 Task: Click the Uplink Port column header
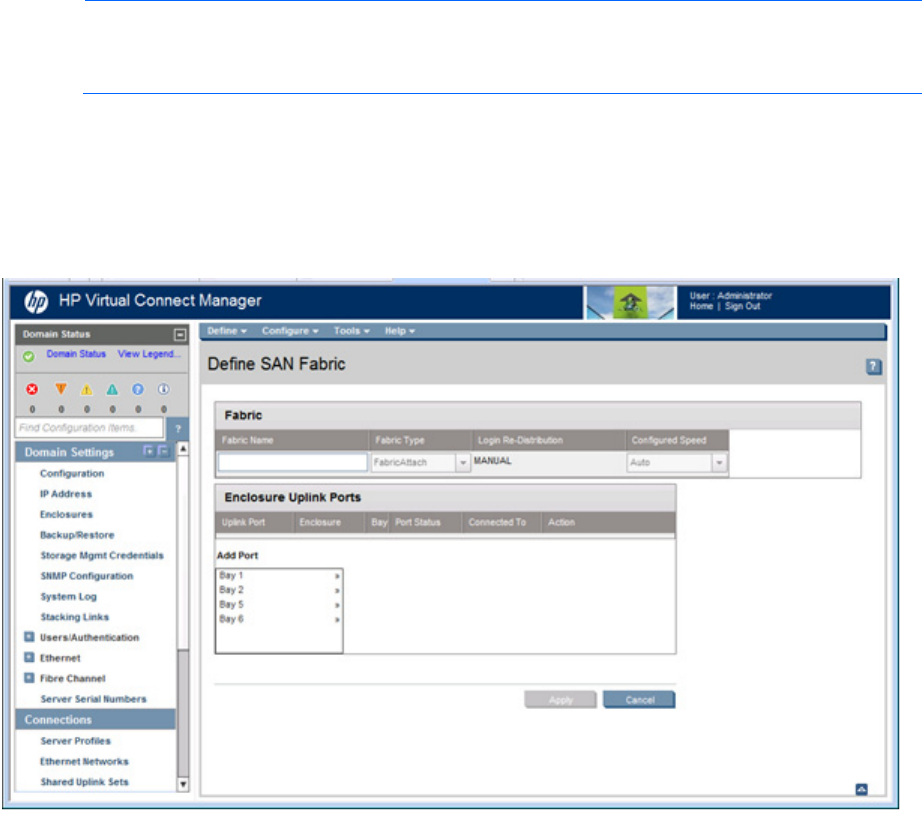[243, 522]
